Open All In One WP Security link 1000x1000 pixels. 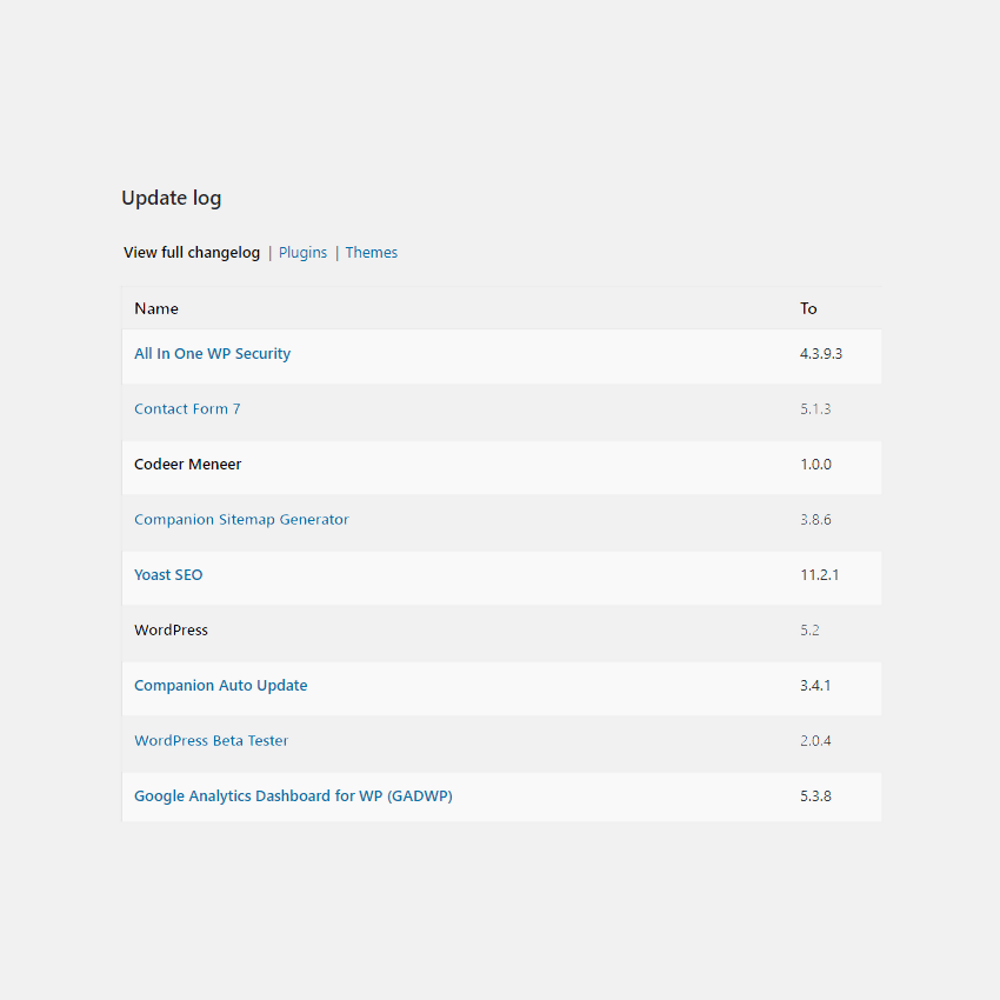coord(212,354)
